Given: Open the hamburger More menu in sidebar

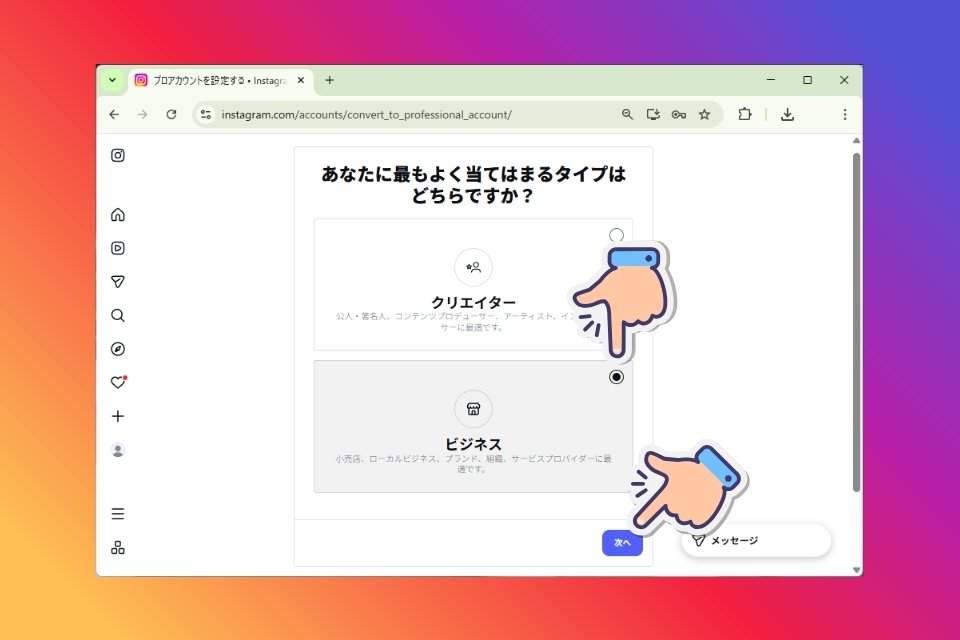Looking at the screenshot, I should pos(118,513).
